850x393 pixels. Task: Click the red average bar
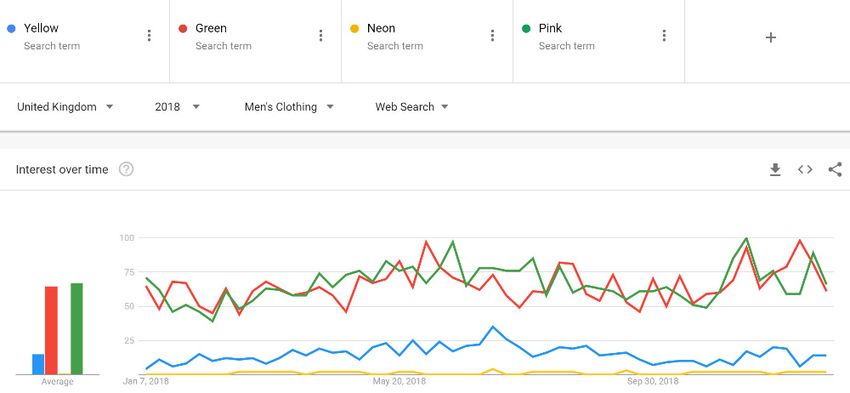[51, 330]
